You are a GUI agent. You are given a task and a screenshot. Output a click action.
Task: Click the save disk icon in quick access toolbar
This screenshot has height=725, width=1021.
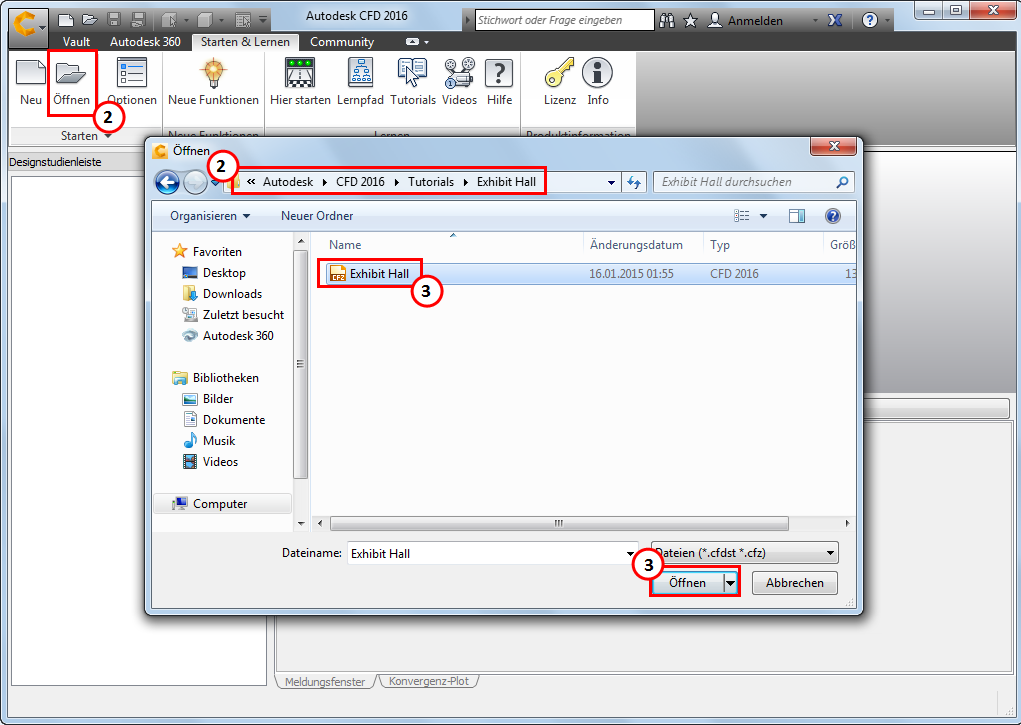pyautogui.click(x=114, y=20)
